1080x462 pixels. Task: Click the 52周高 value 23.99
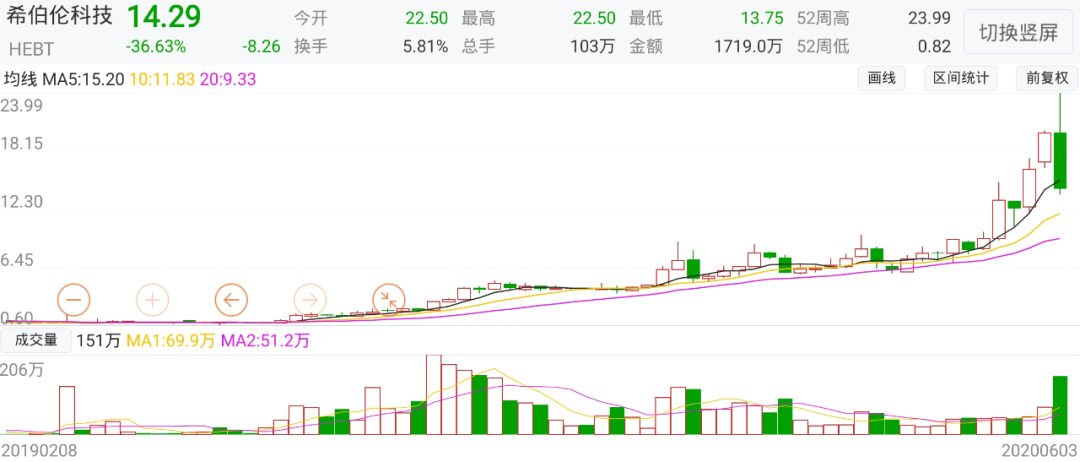930,19
